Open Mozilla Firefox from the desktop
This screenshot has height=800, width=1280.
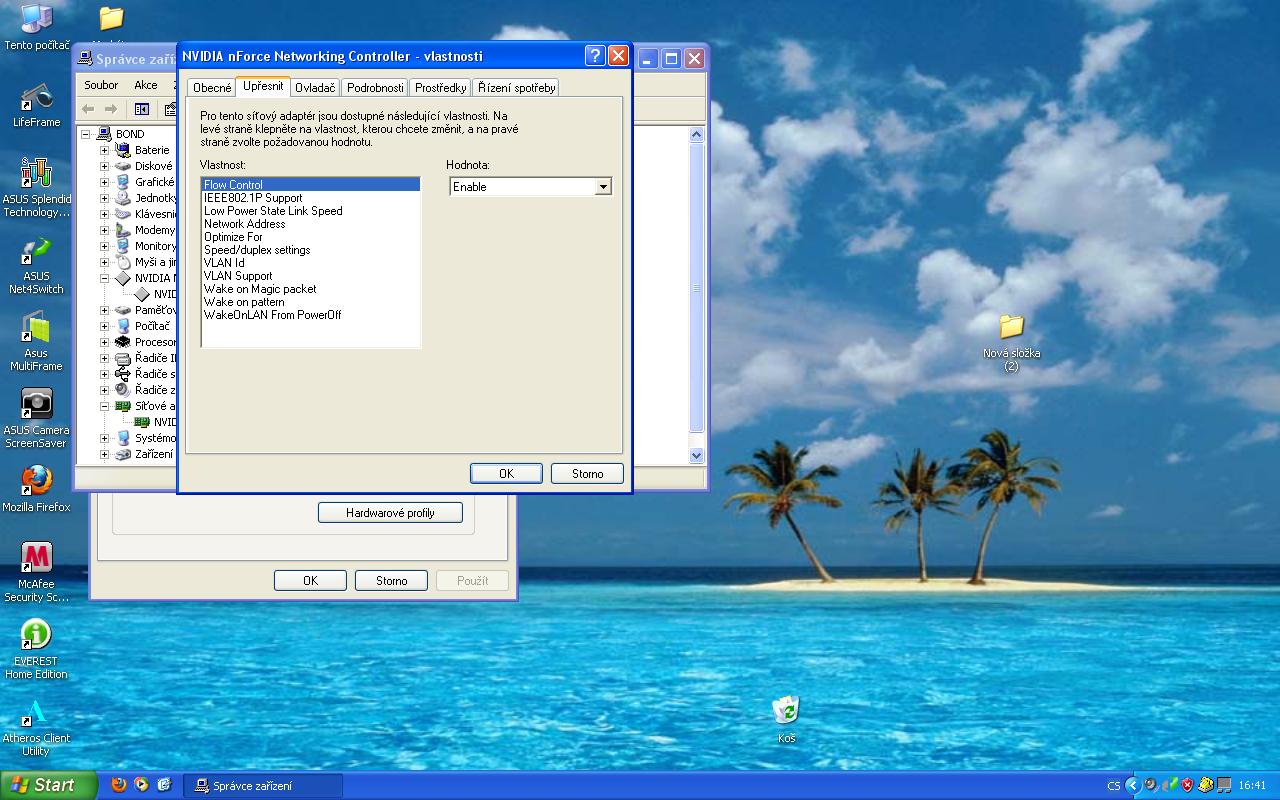point(36,488)
